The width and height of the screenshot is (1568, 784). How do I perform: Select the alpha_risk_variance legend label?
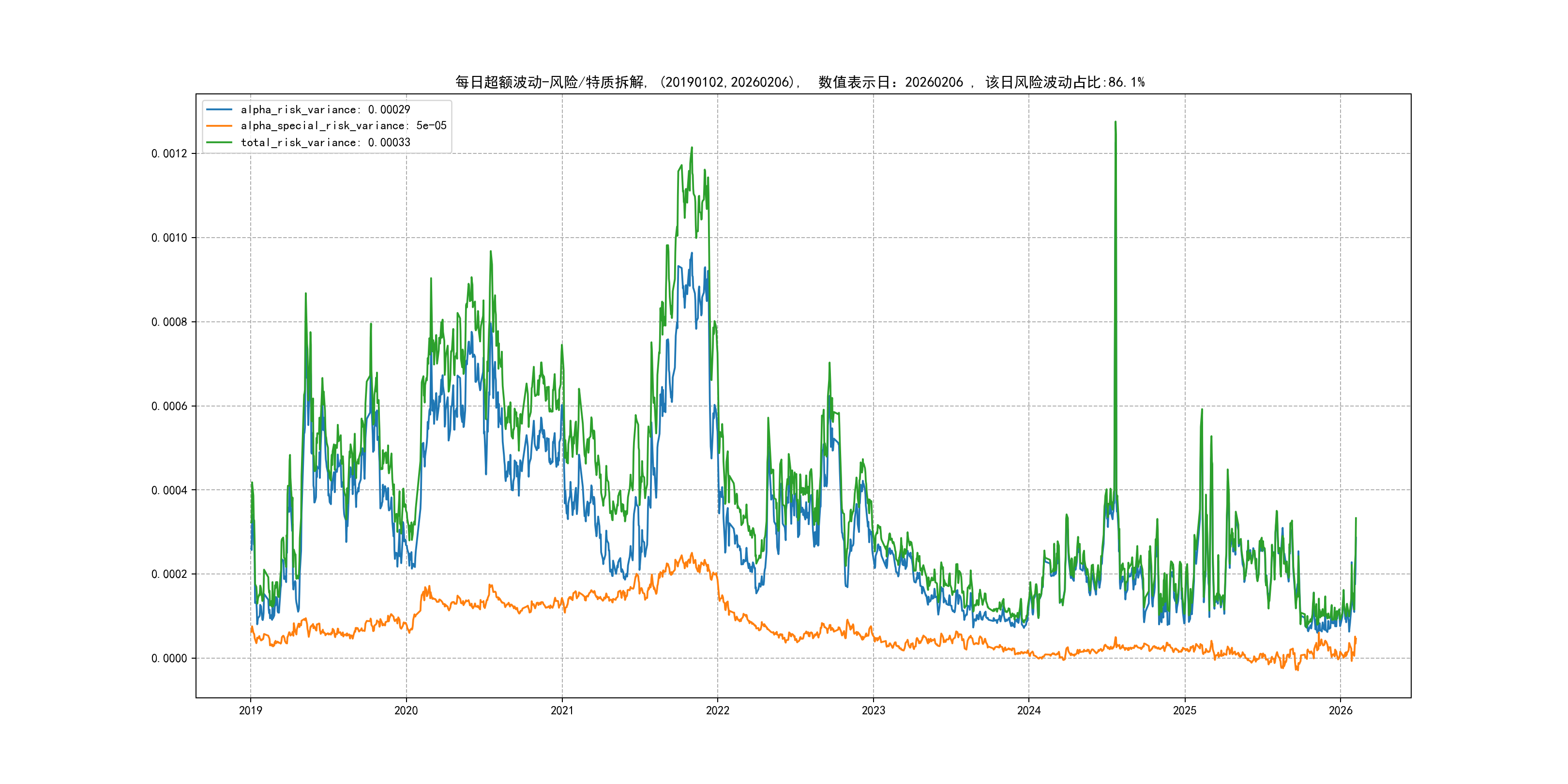[x=325, y=109]
